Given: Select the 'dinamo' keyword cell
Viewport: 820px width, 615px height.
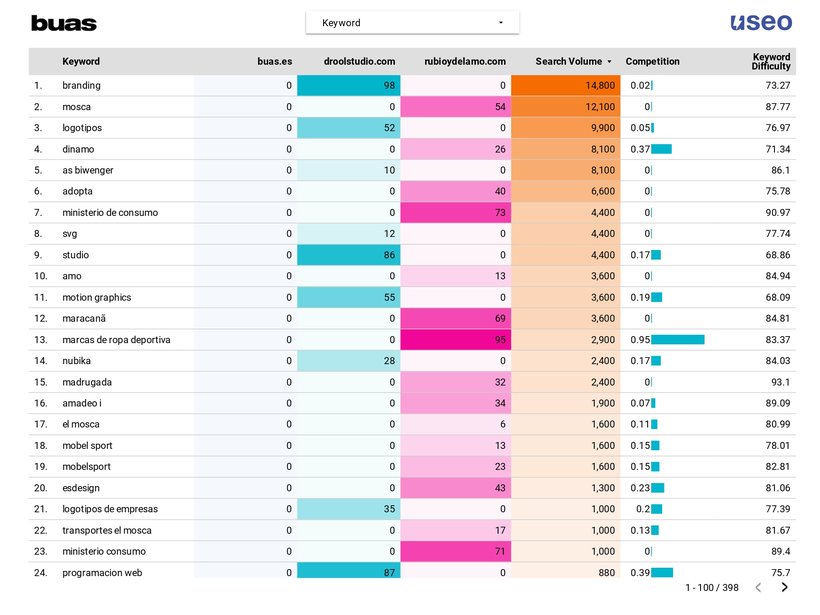Looking at the screenshot, I should tap(78, 149).
